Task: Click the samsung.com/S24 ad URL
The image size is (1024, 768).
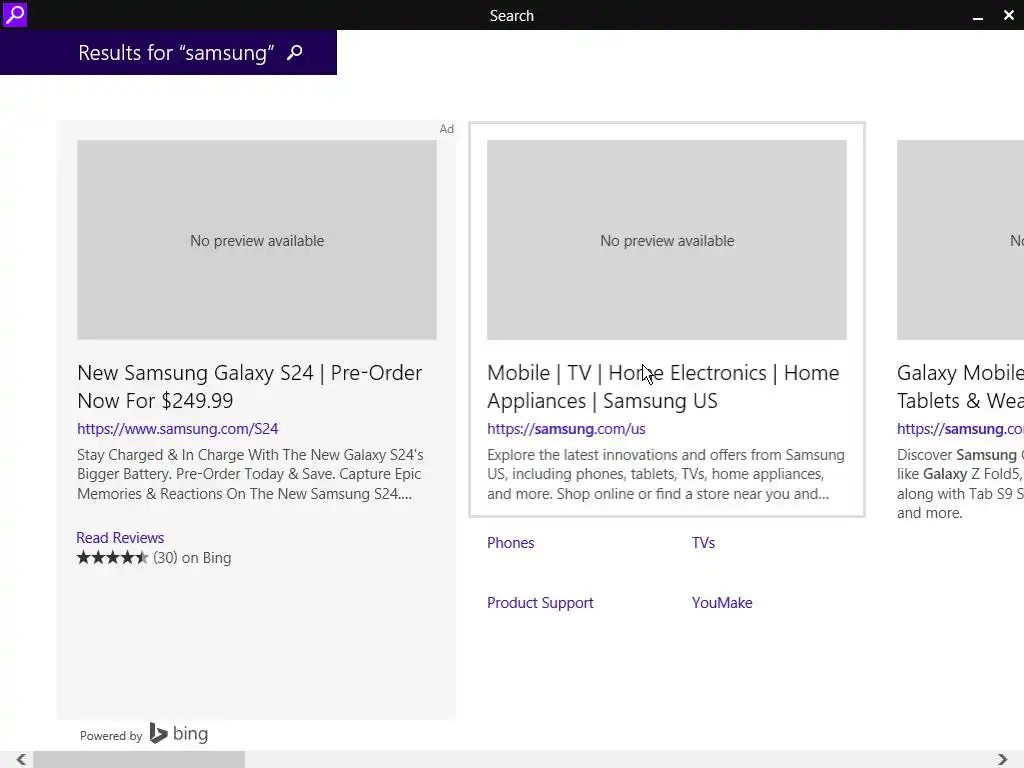Action: [177, 429]
